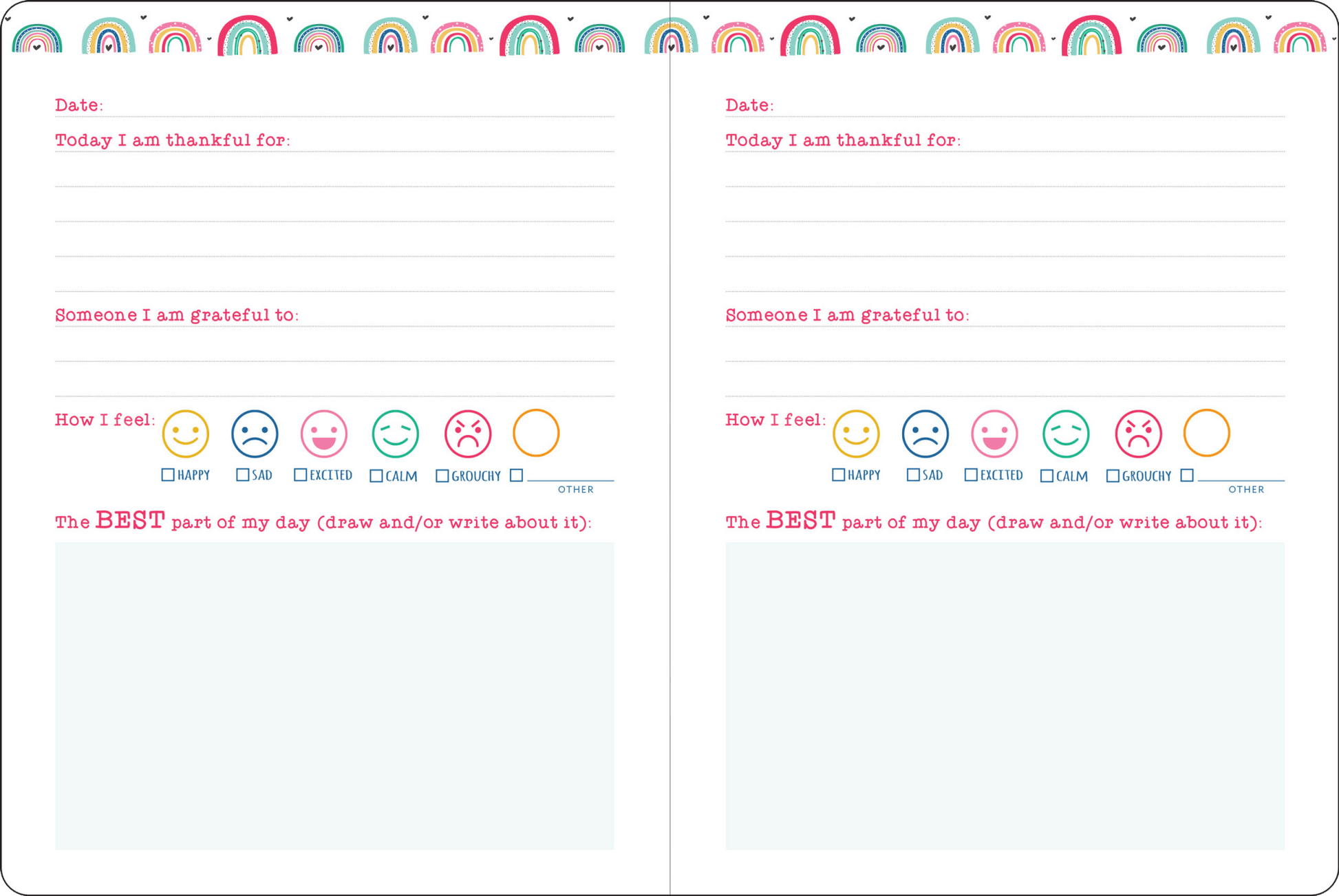Check the GROUCHY checkbox on the left page
1339x896 pixels.
pos(441,475)
